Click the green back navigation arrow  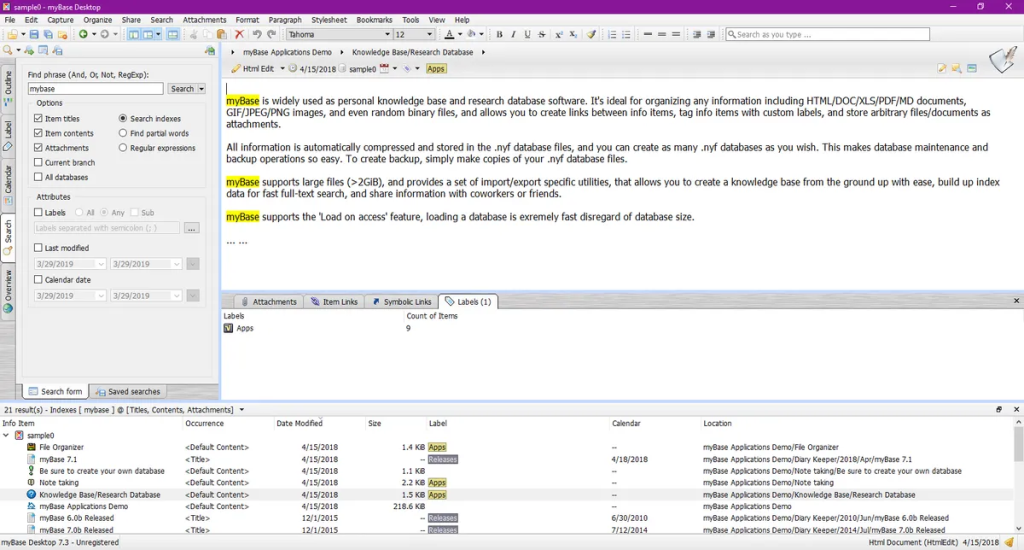82,35
